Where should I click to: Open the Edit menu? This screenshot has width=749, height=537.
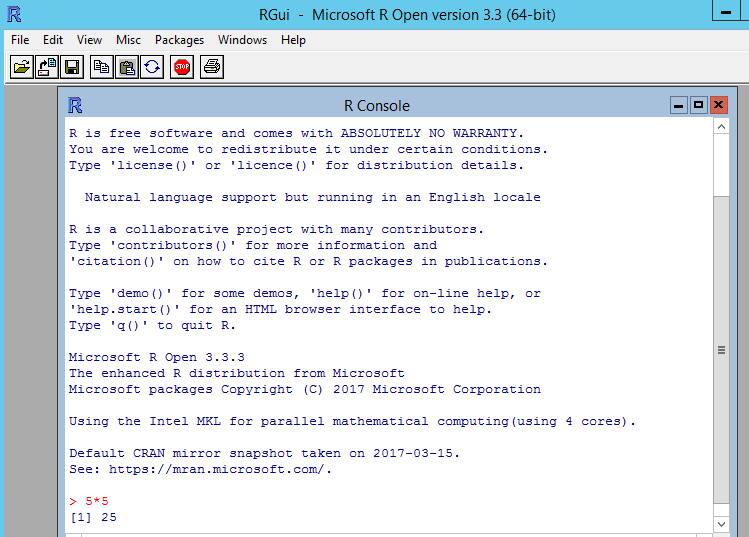point(53,40)
